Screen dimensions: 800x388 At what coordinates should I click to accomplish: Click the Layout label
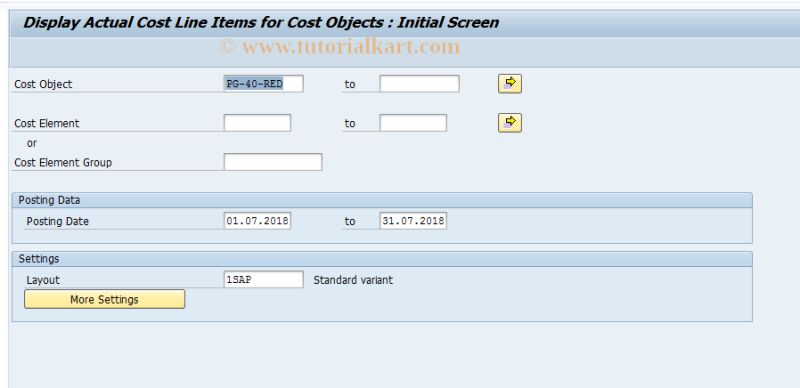pos(43,280)
